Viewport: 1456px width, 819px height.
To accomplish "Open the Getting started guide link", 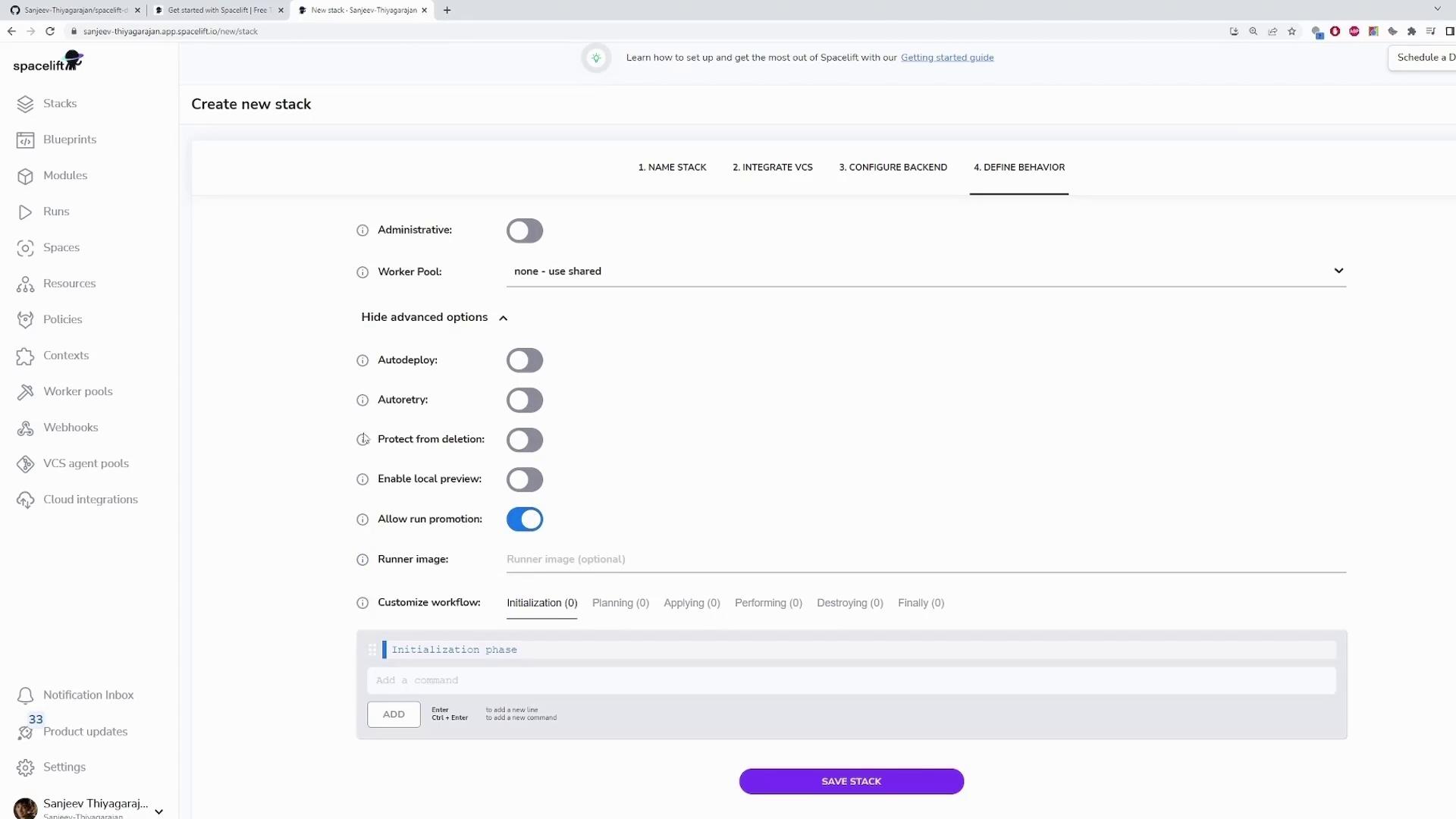I will 946,58.
